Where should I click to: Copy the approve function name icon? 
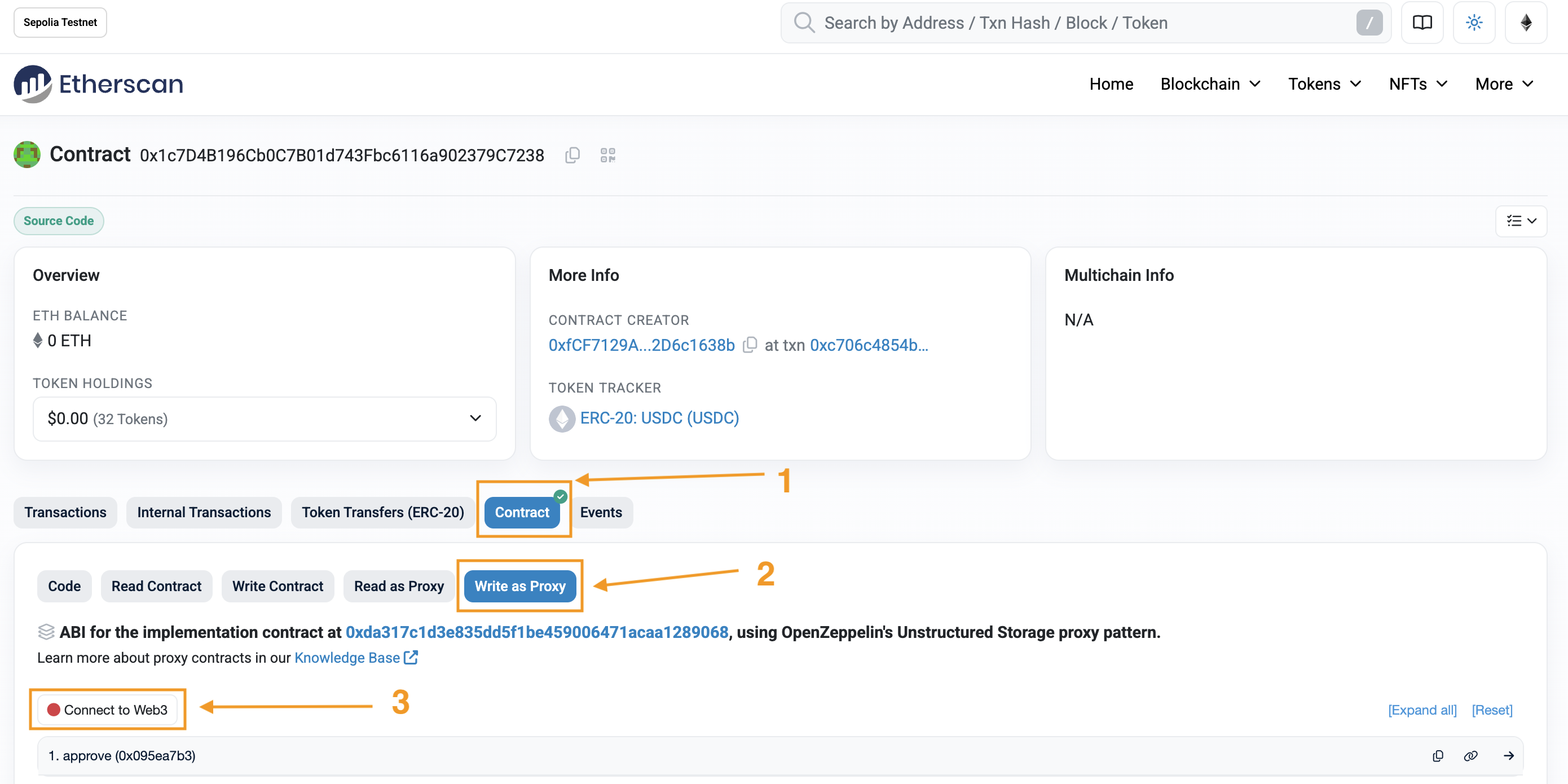[x=1438, y=755]
